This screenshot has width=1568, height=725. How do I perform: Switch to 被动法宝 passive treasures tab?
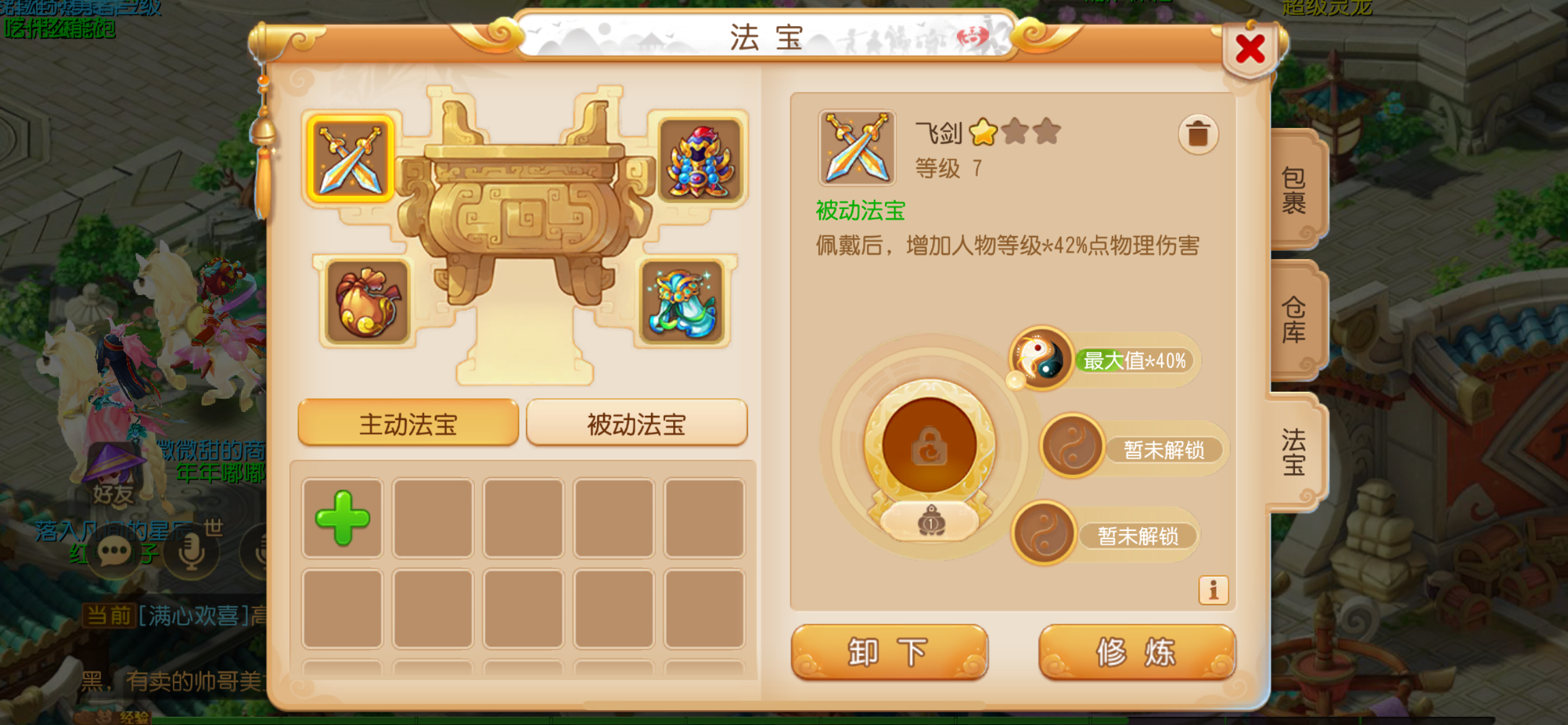pos(637,423)
